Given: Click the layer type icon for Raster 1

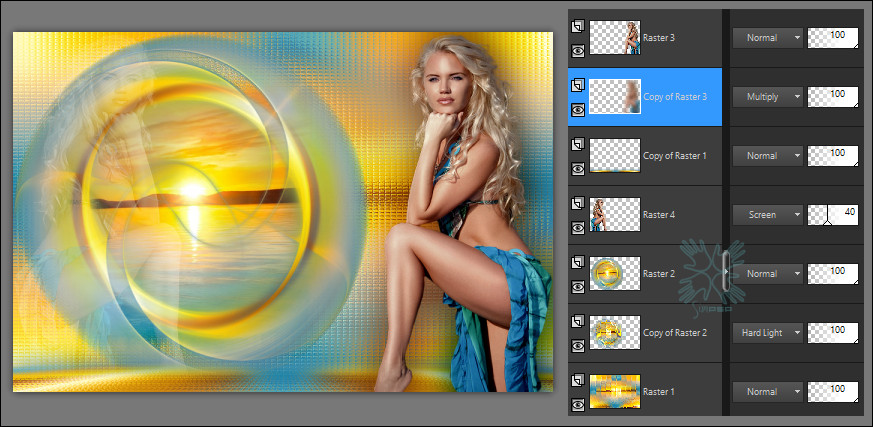Looking at the screenshot, I should click(577, 381).
